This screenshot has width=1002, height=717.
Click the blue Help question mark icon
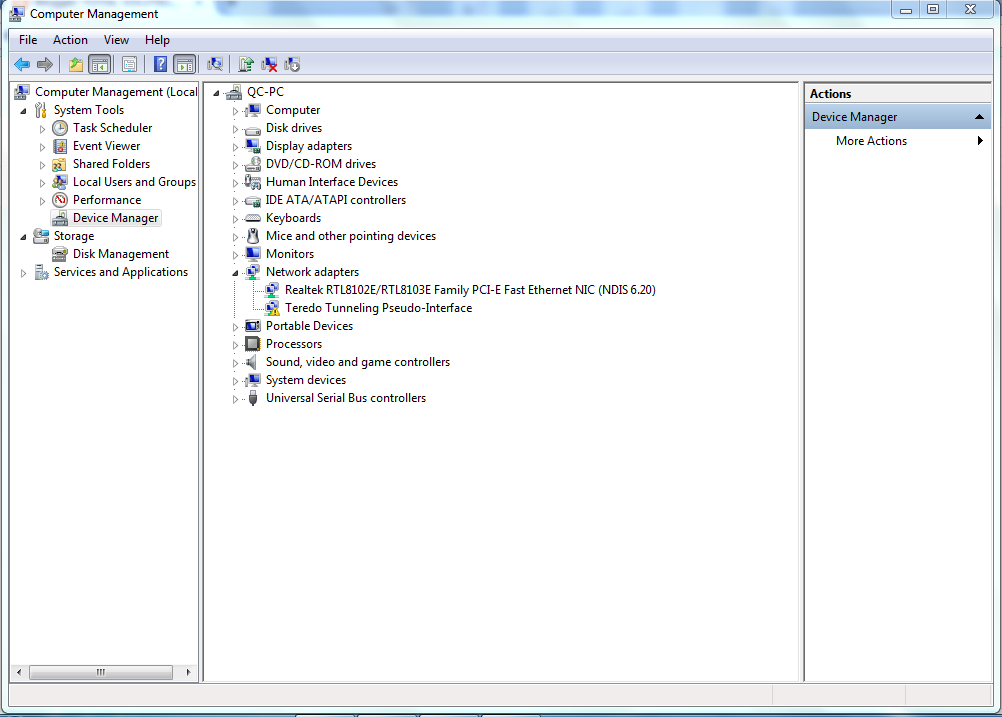tap(160, 64)
